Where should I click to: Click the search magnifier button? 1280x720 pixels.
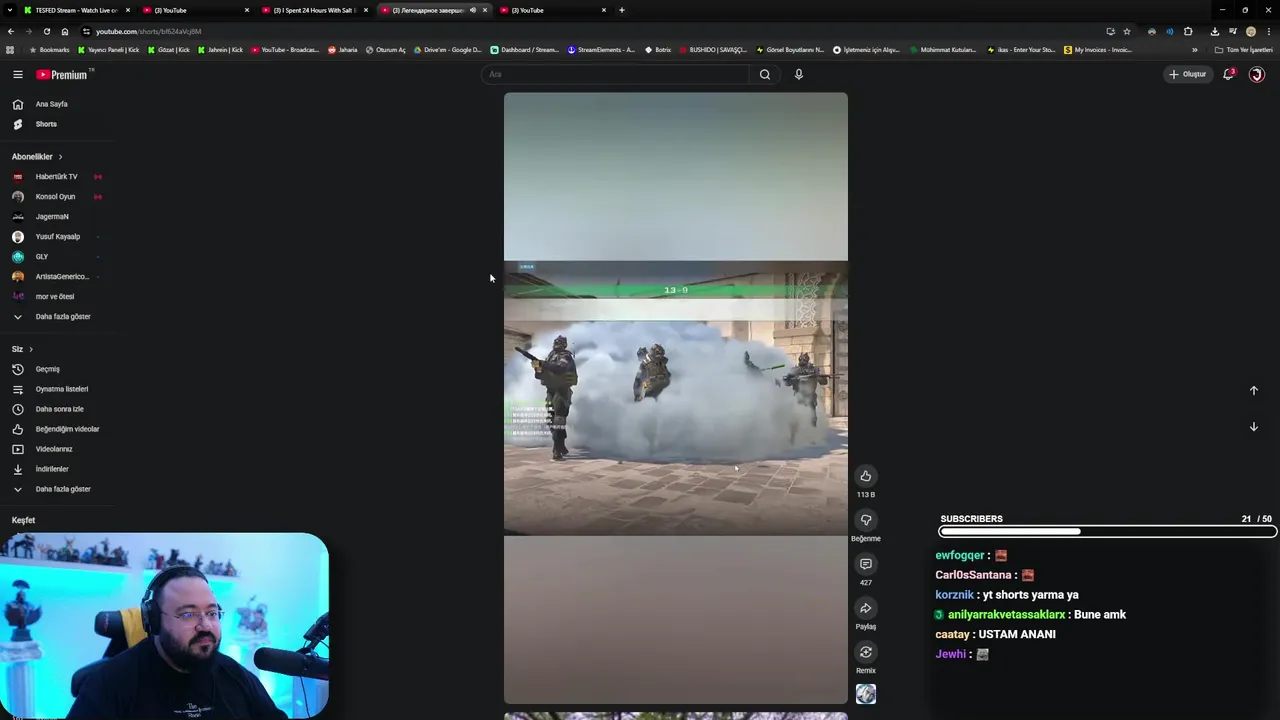tap(765, 74)
